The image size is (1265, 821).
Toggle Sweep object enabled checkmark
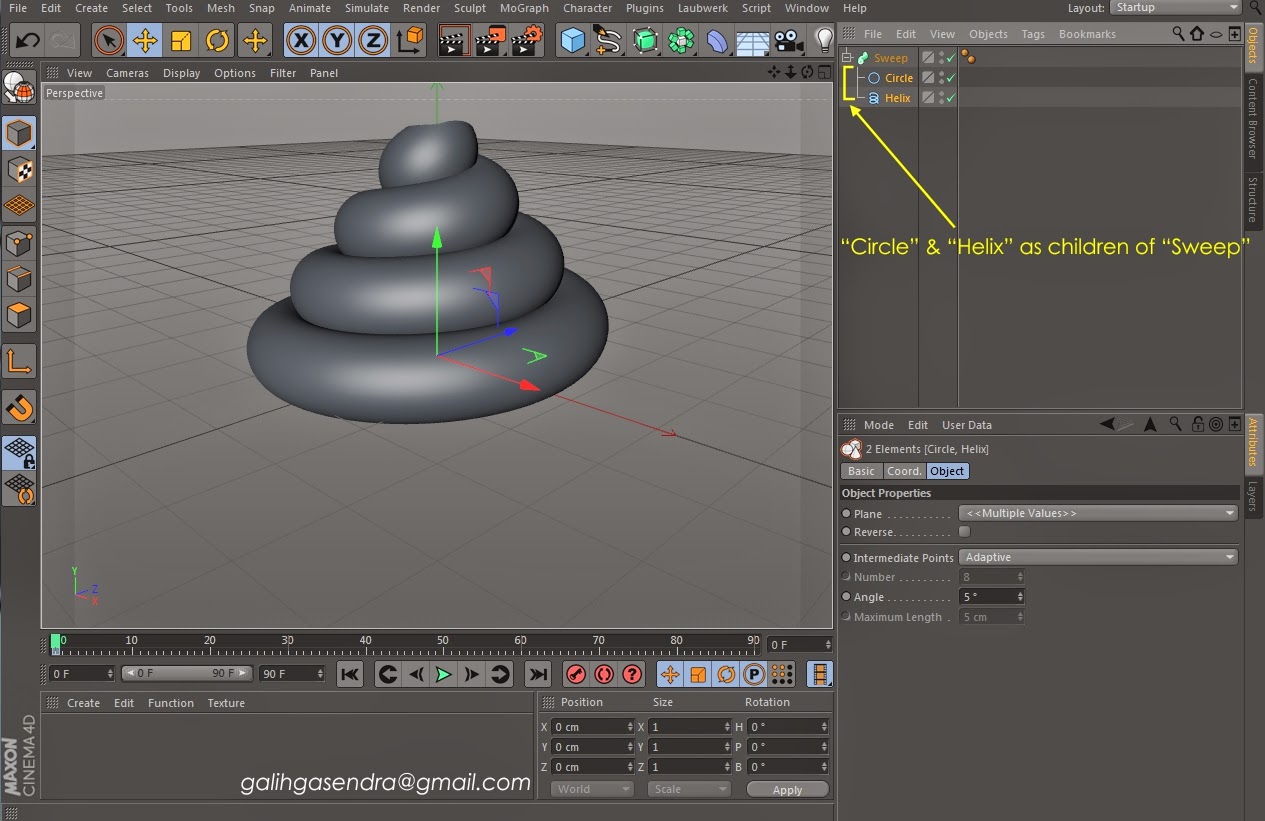(951, 58)
